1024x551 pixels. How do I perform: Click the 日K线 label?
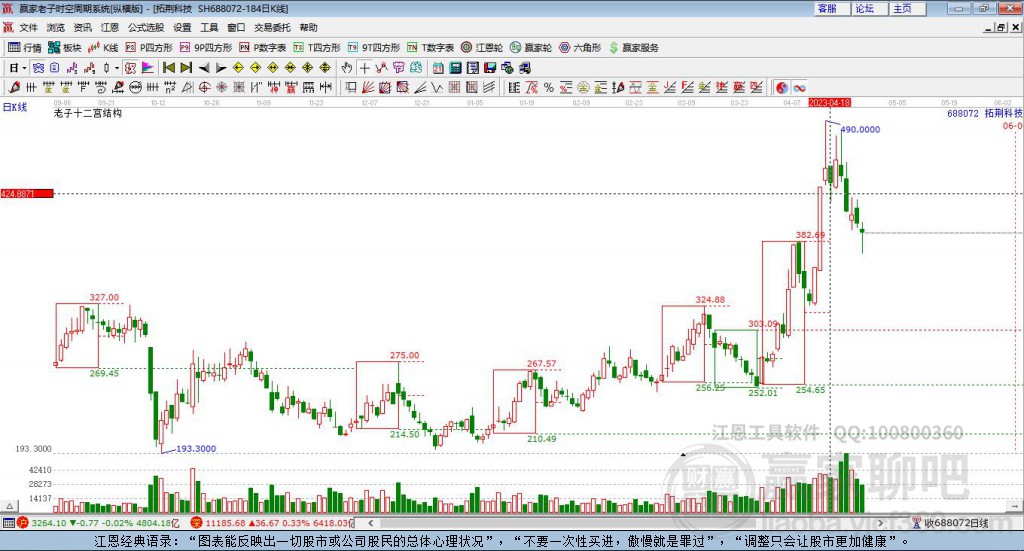tap(15, 107)
